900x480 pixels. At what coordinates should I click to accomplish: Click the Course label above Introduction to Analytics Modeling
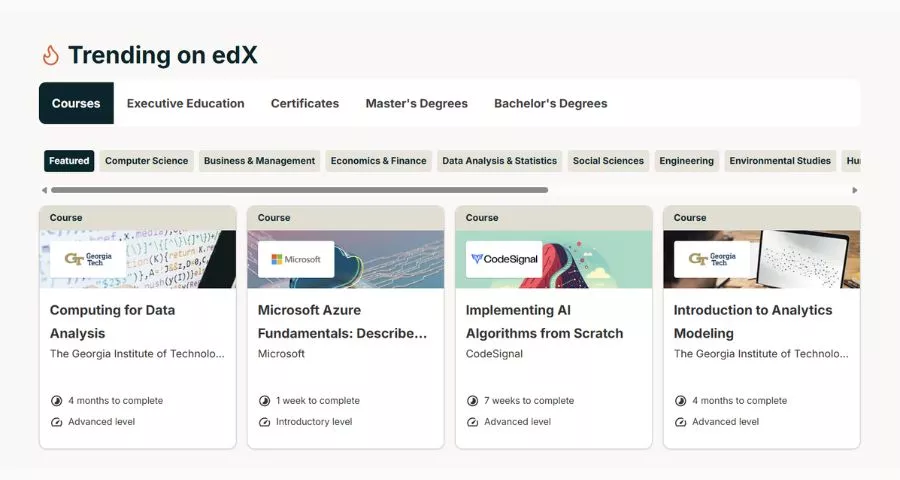[x=690, y=218]
